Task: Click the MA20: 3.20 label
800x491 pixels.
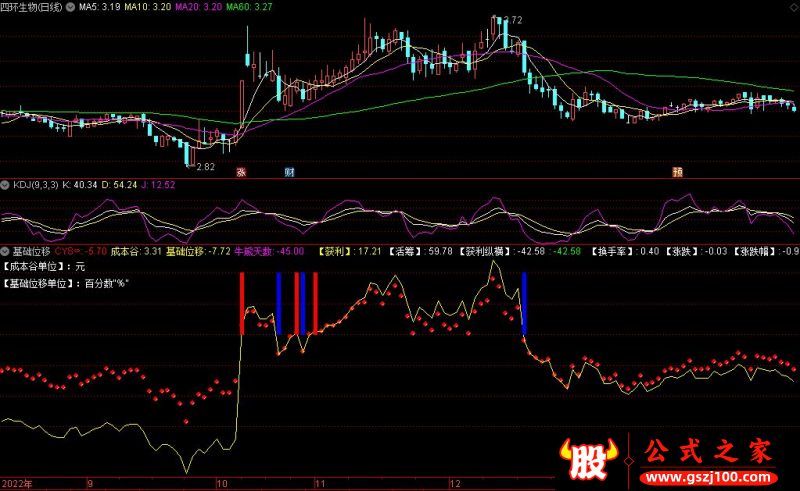Action: (x=198, y=7)
